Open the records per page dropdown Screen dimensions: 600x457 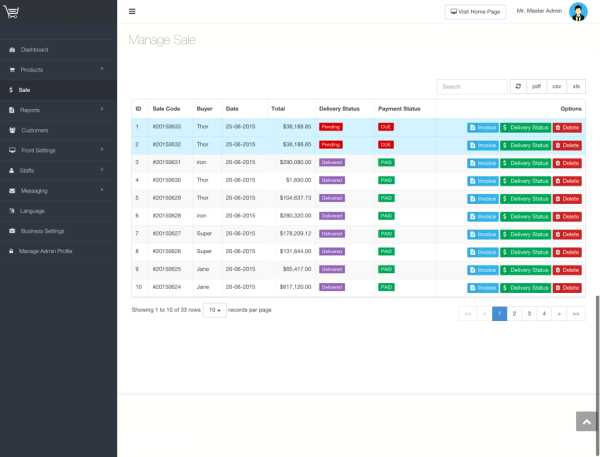[x=214, y=310]
